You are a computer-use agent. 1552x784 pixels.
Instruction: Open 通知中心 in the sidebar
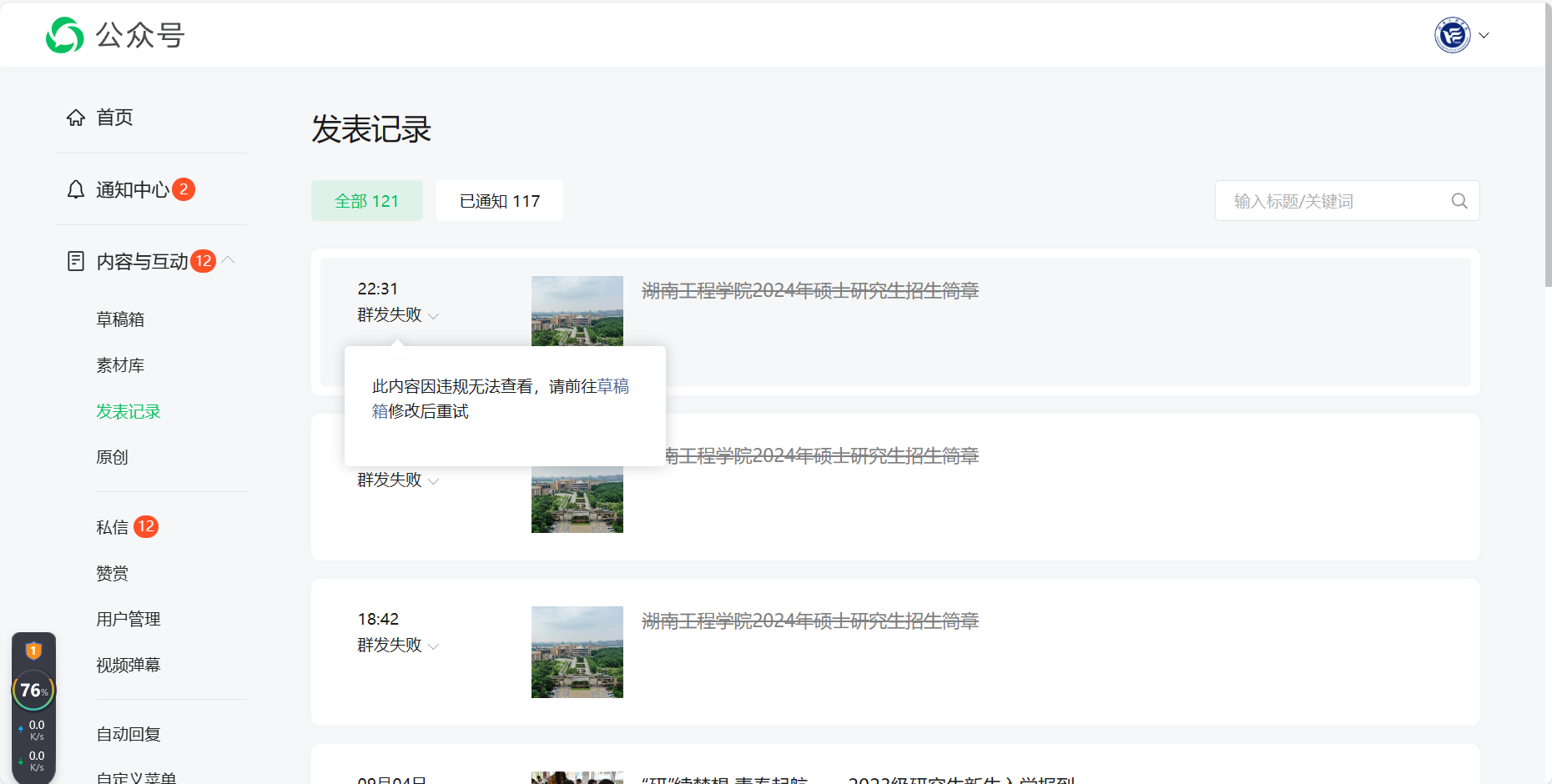(x=133, y=190)
